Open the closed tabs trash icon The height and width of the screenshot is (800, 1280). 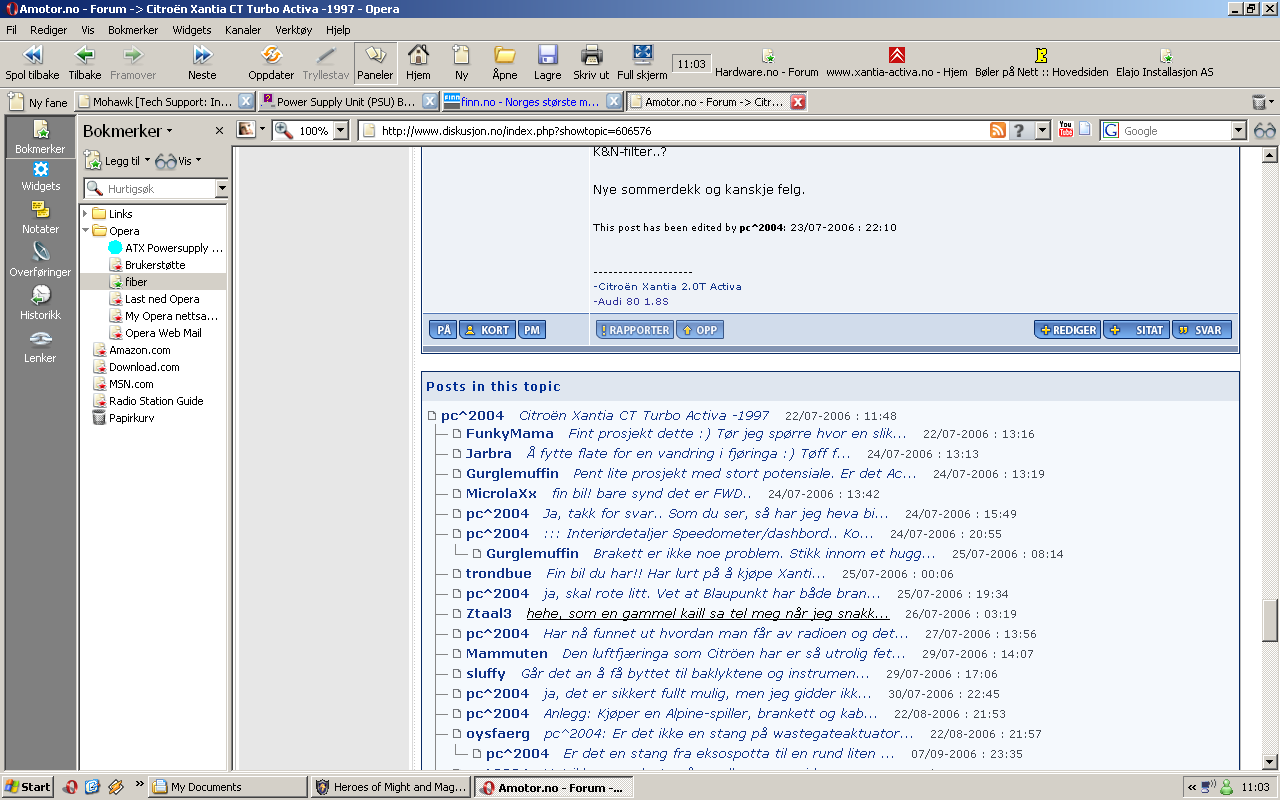point(1259,102)
